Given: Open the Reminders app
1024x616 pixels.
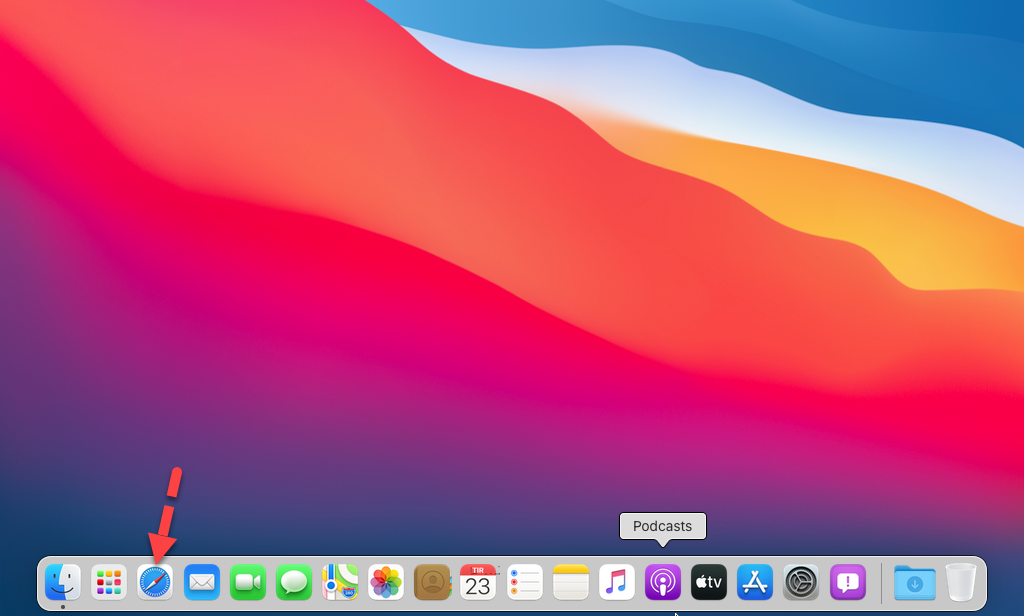Looking at the screenshot, I should tap(524, 581).
